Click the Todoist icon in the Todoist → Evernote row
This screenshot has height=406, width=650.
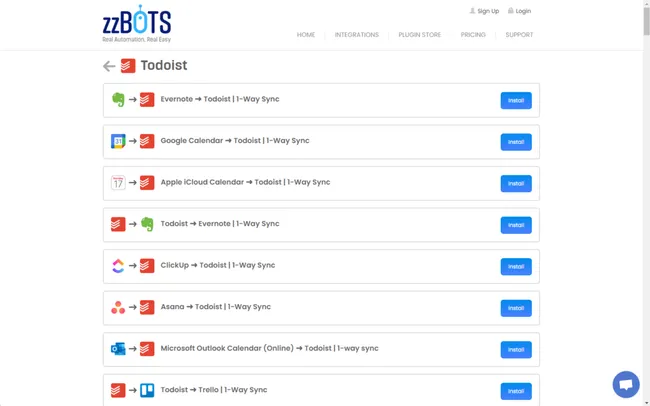click(118, 224)
